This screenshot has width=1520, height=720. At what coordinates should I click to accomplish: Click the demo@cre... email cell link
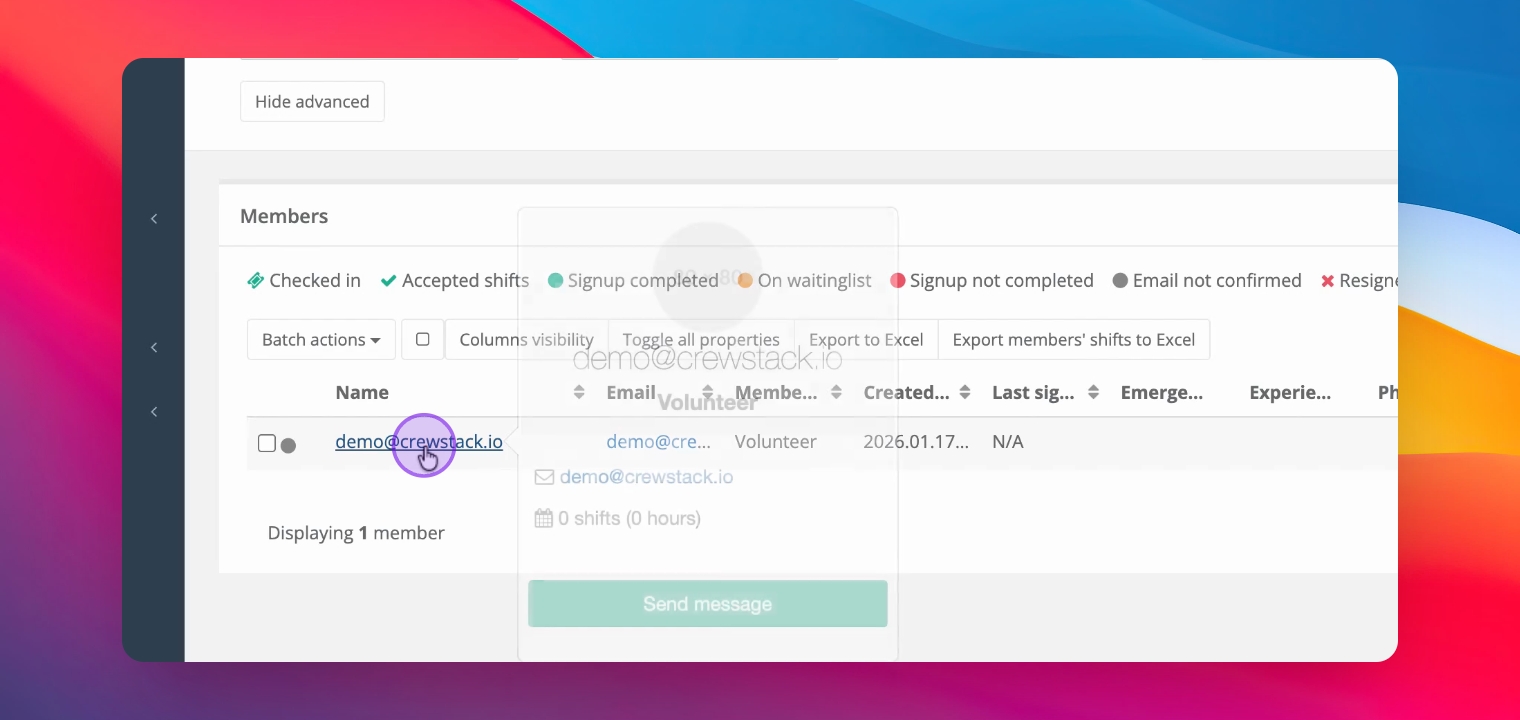(658, 441)
